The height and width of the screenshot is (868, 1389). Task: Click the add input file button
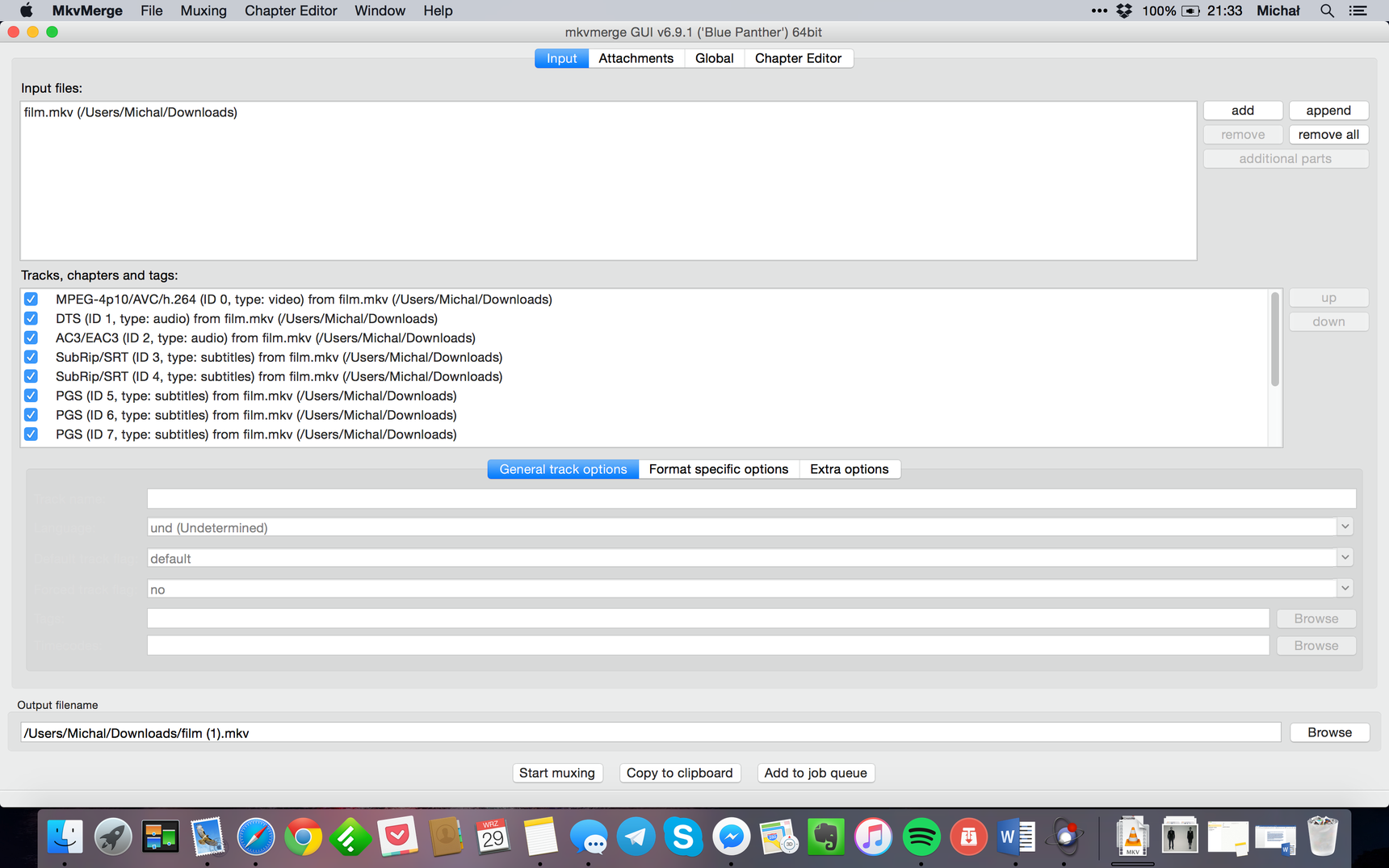coord(1243,111)
